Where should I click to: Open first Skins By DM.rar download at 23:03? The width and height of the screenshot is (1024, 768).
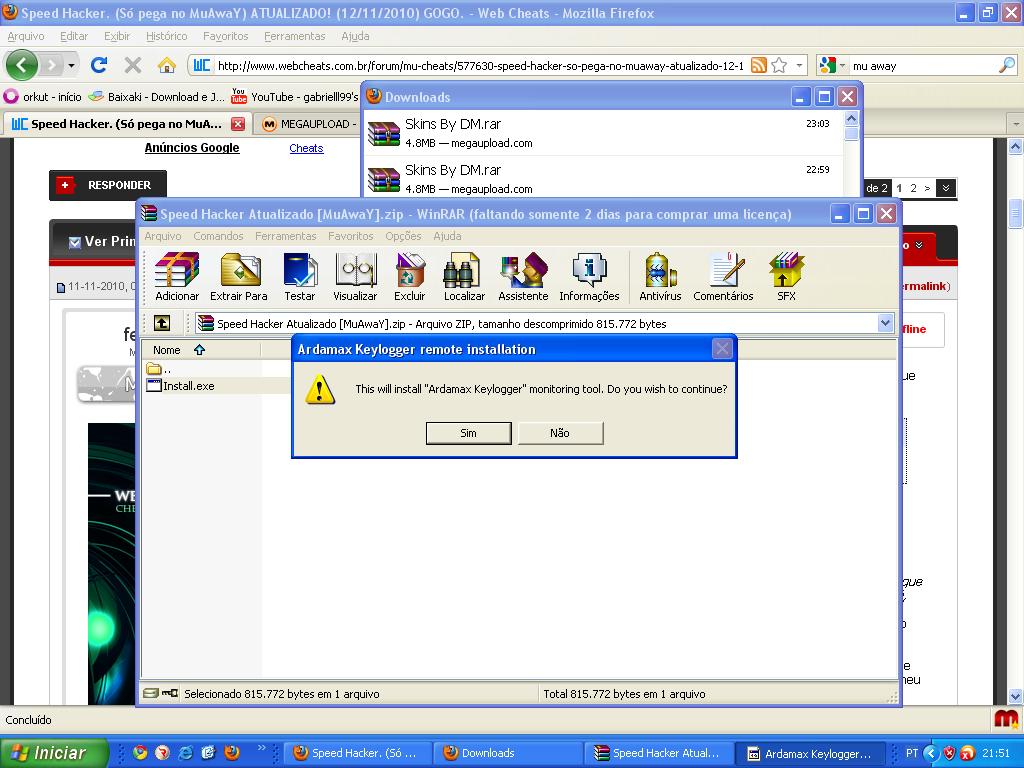point(603,133)
